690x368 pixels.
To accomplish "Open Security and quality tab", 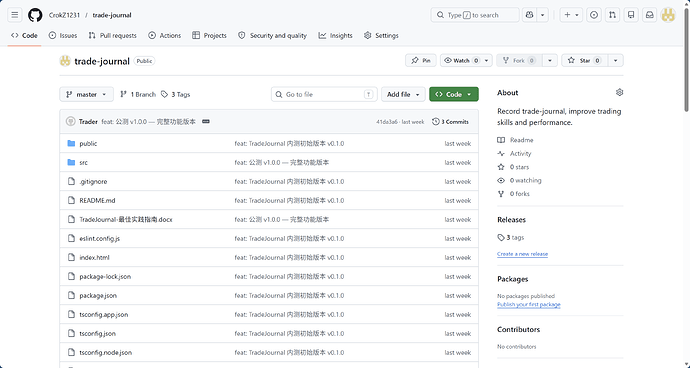I will 272,36.
